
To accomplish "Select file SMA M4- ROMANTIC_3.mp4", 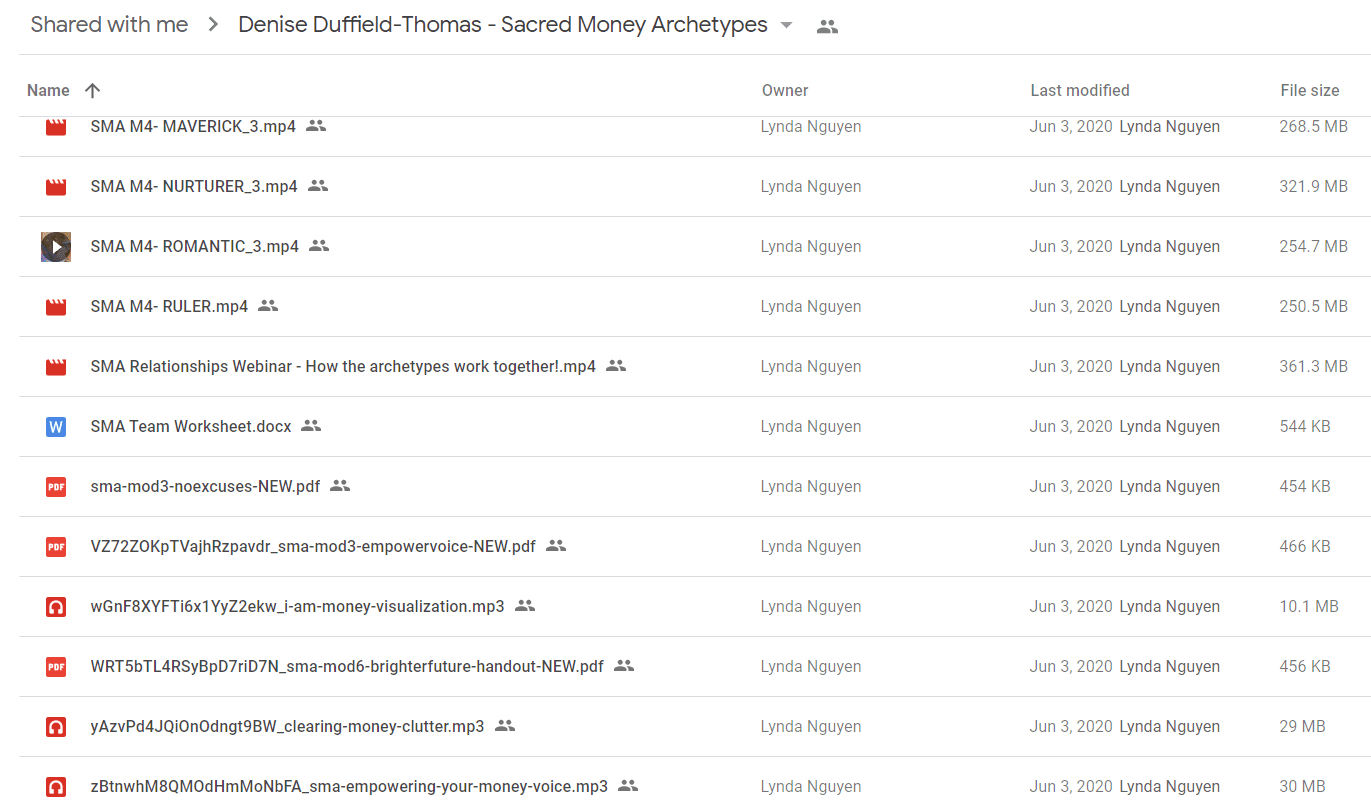I will tap(194, 247).
